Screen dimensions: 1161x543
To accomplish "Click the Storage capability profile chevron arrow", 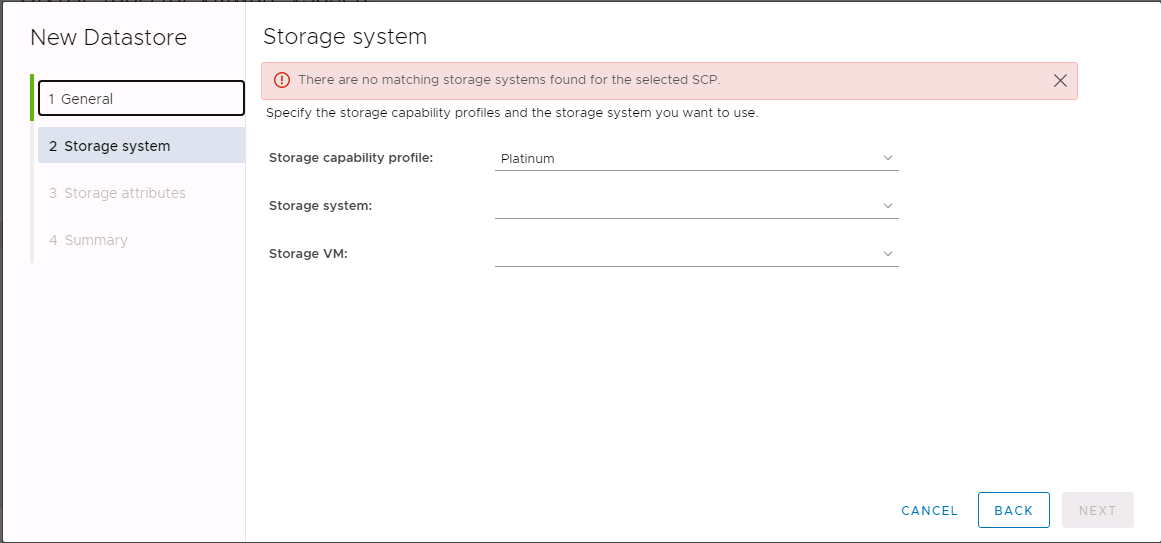I will 887,158.
